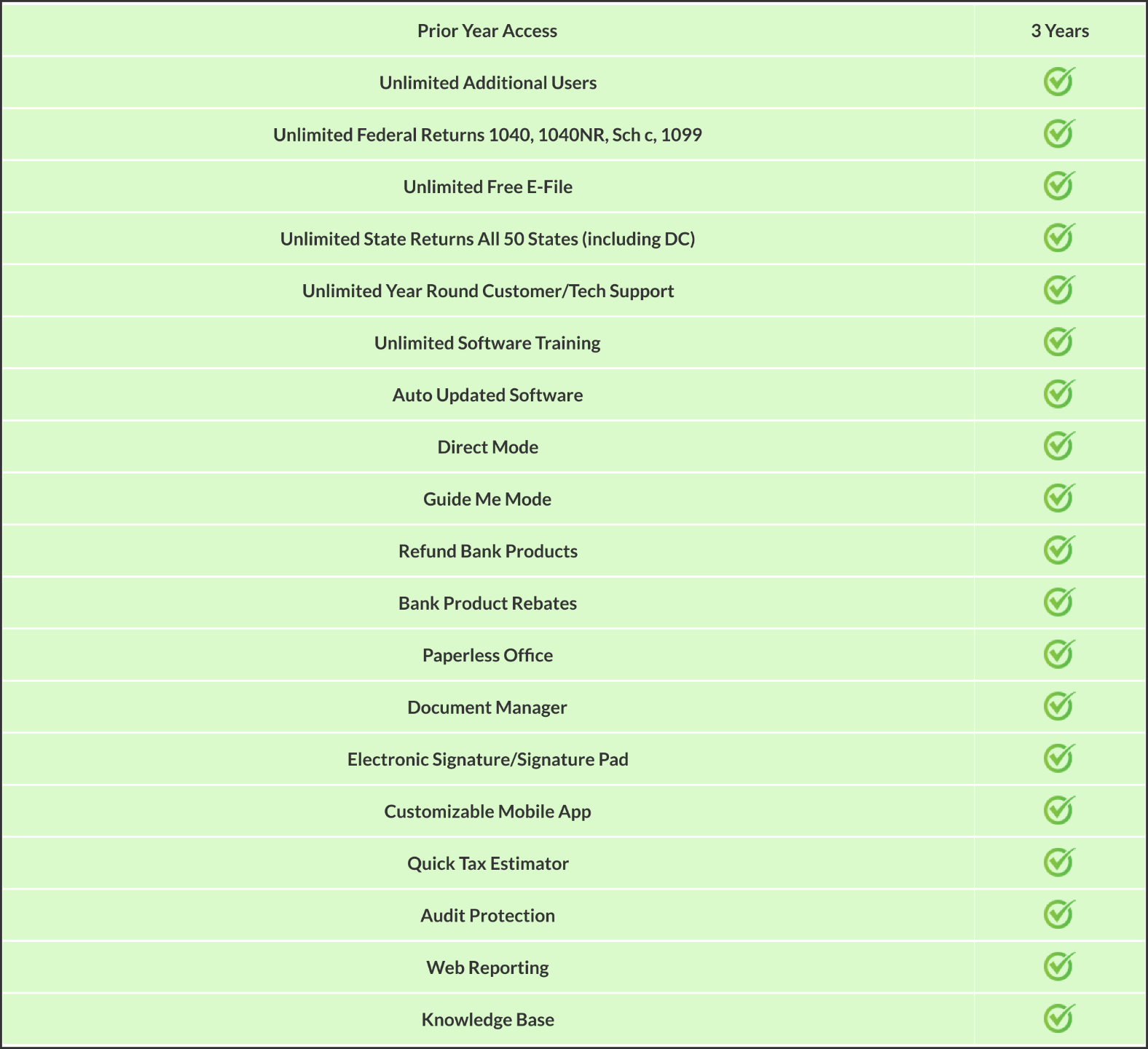Viewport: 1148px width, 1049px height.
Task: Click the 'Auto Updated Software' text
Action: pyautogui.click(x=488, y=395)
